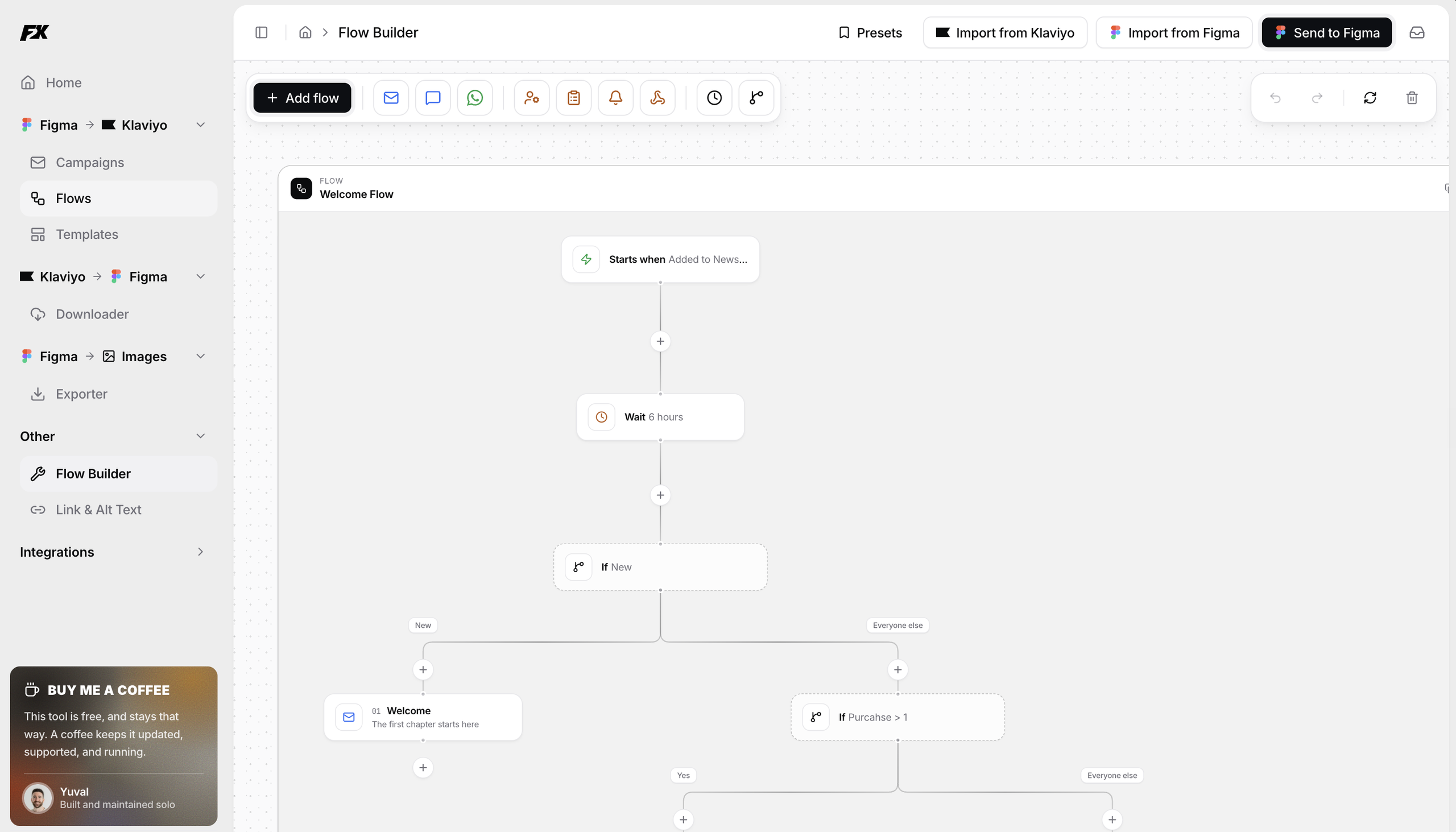Add a webhook node
Image resolution: width=1456 pixels, height=832 pixels.
point(657,98)
